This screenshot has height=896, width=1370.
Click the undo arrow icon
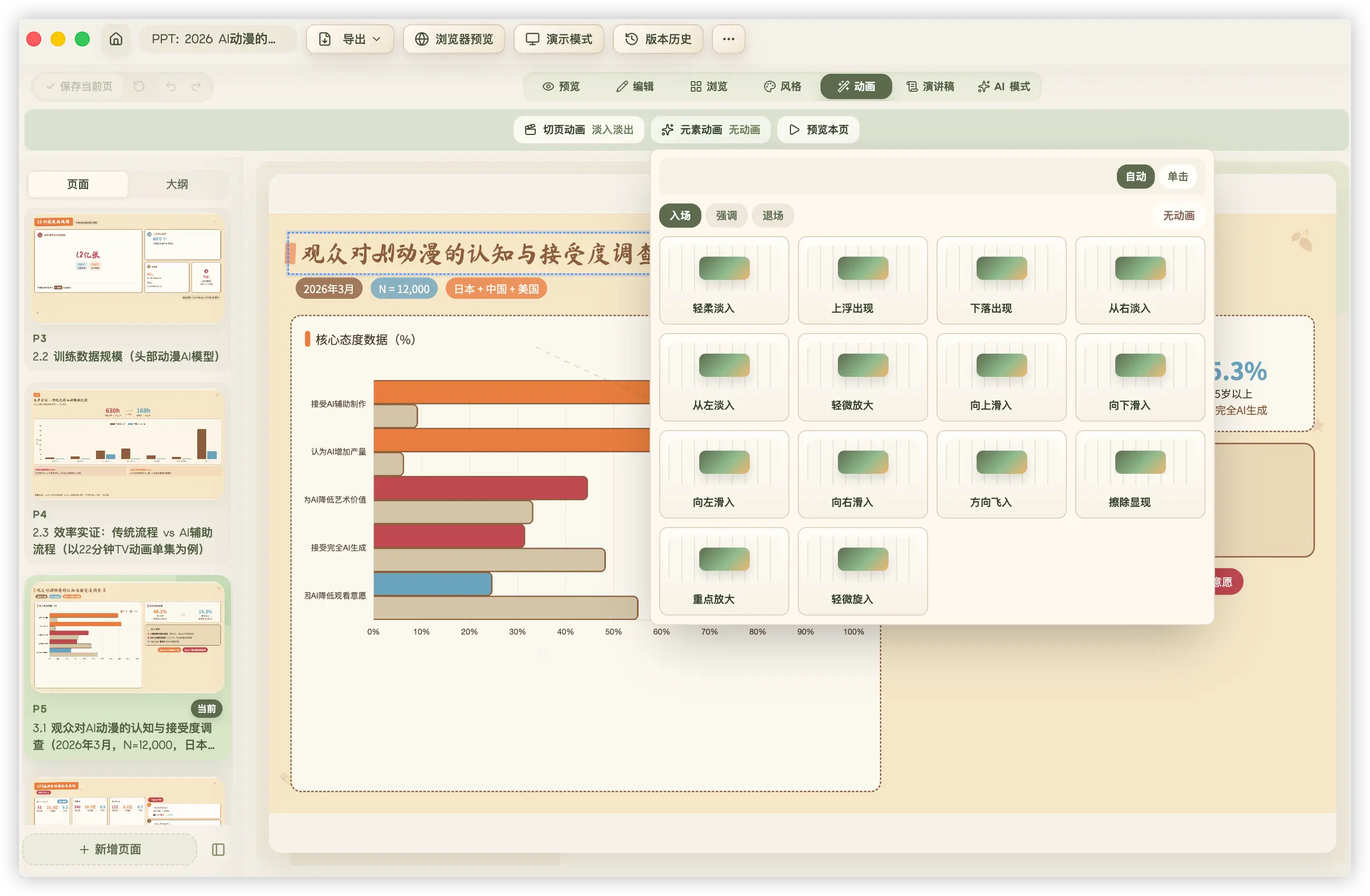pos(171,86)
